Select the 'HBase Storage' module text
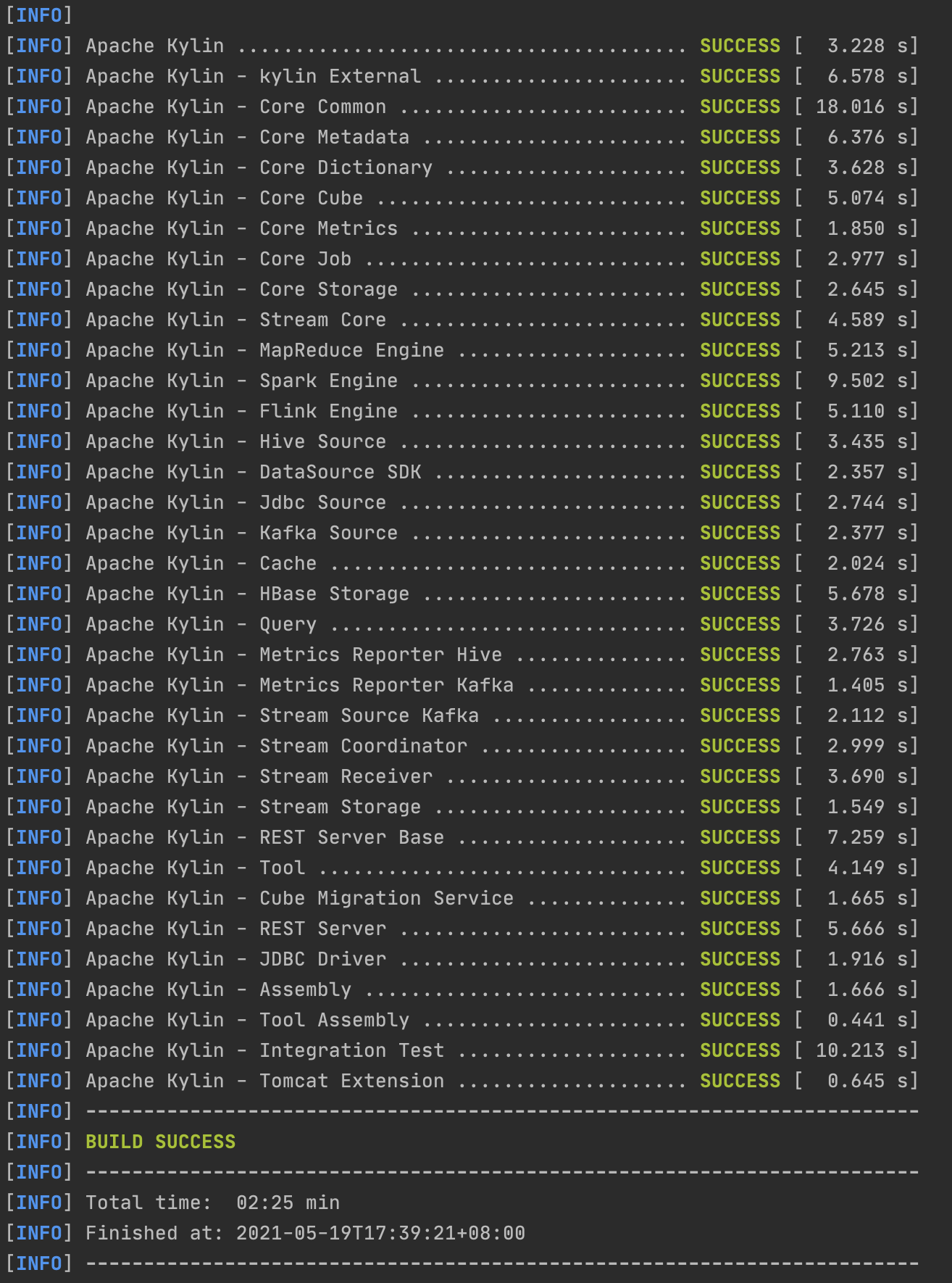Image resolution: width=952 pixels, height=1283 pixels. tap(335, 594)
